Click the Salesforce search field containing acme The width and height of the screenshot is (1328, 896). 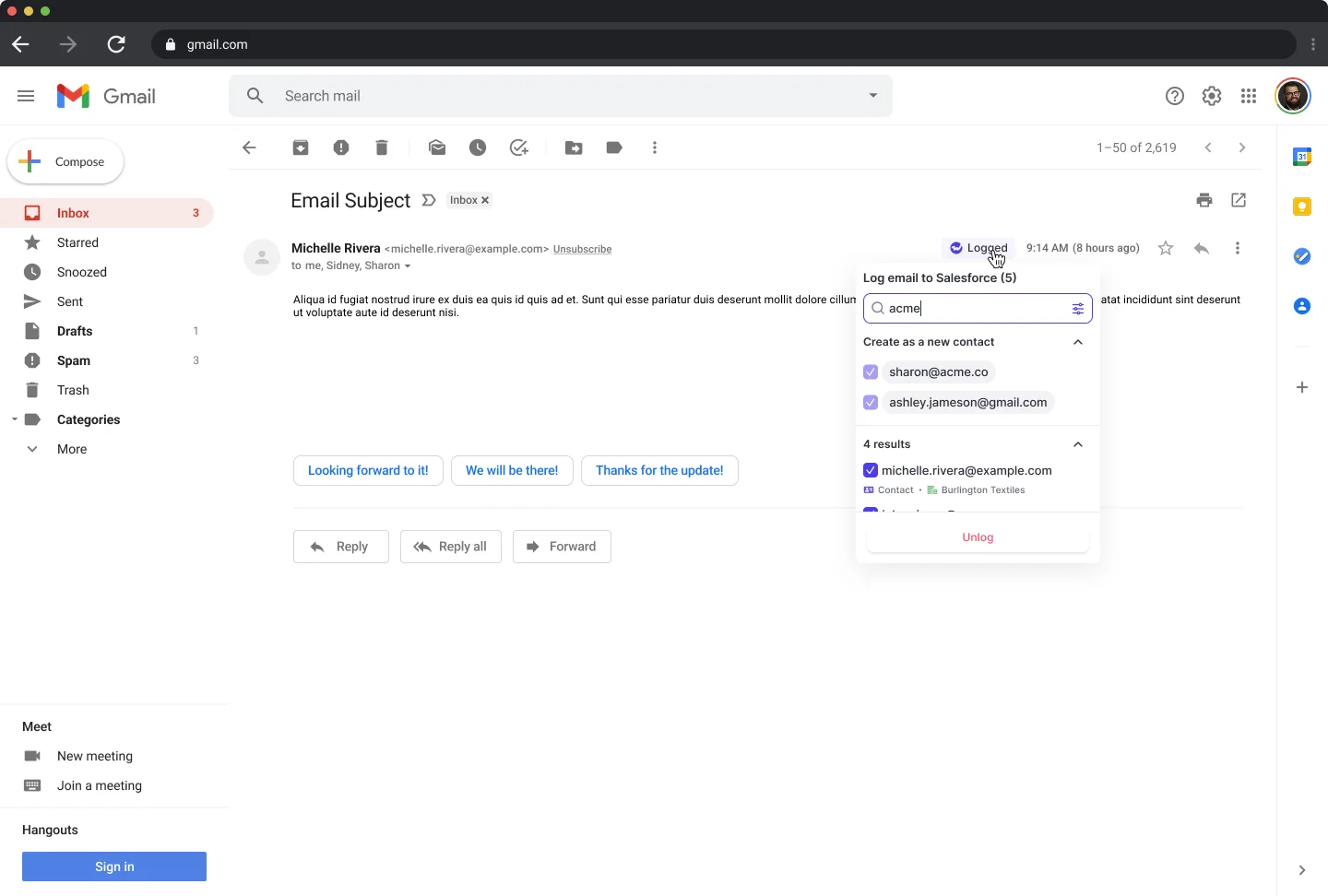[x=978, y=309]
